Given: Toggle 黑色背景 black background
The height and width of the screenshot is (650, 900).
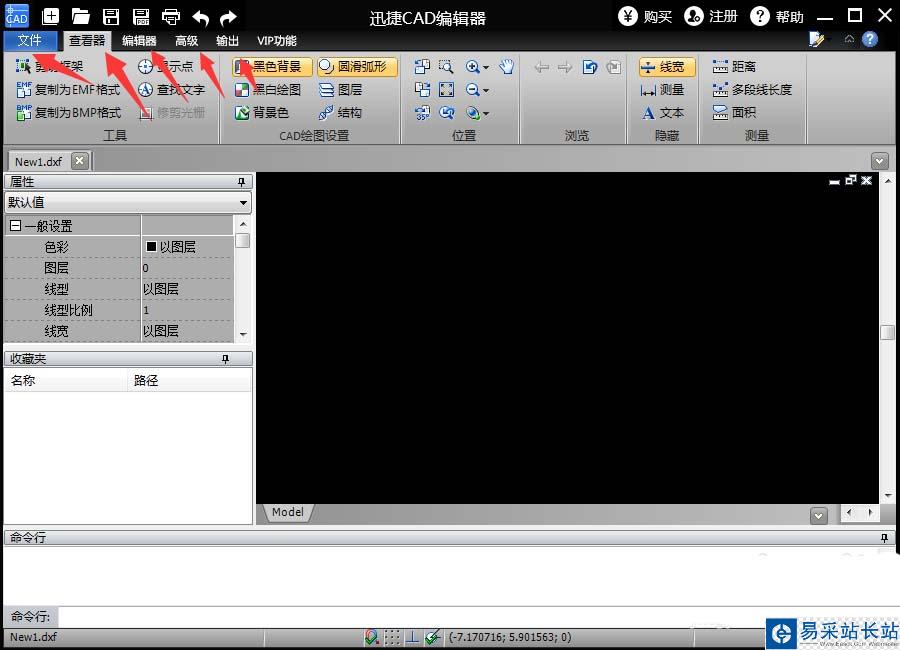Looking at the screenshot, I should (272, 67).
